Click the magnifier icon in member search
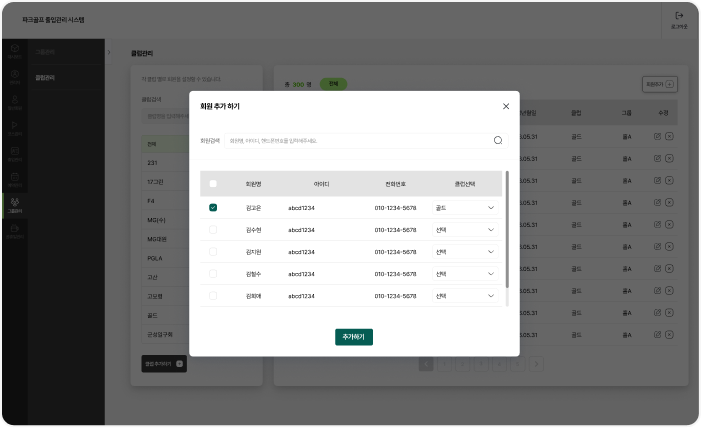 click(x=497, y=140)
